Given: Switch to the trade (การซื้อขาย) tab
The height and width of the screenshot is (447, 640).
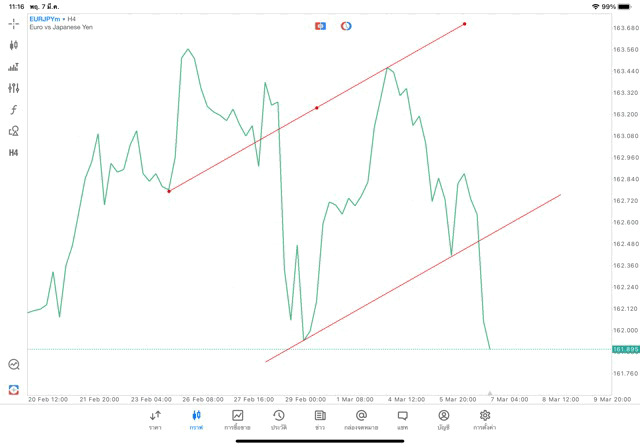Looking at the screenshot, I should coord(238,420).
